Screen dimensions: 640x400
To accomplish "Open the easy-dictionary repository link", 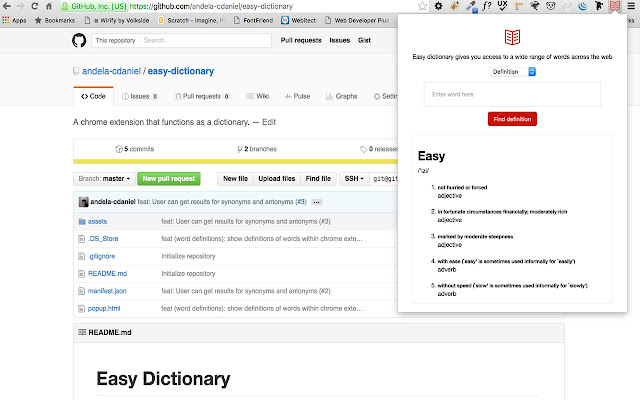I will [181, 71].
